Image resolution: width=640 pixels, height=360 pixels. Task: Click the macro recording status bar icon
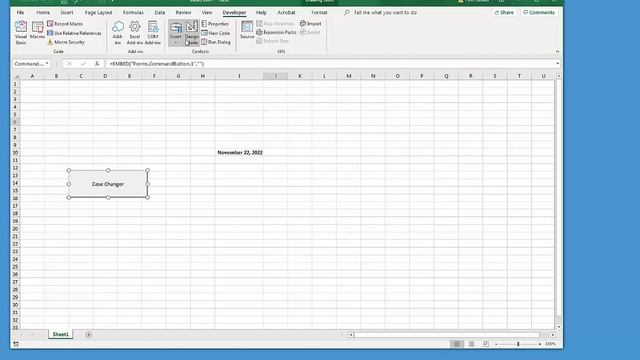click(16, 344)
